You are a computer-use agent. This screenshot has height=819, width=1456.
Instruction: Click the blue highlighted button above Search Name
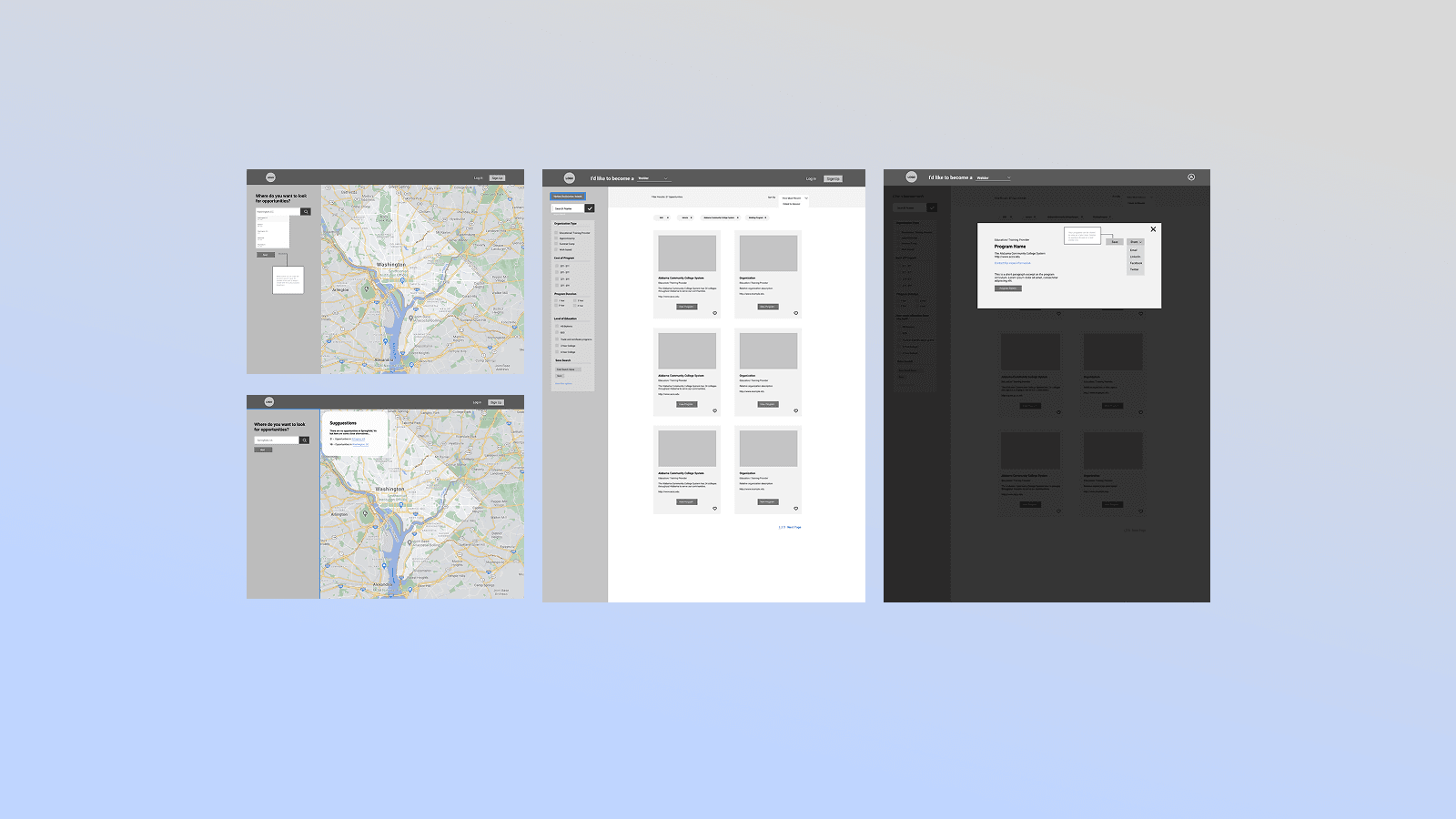point(568,196)
